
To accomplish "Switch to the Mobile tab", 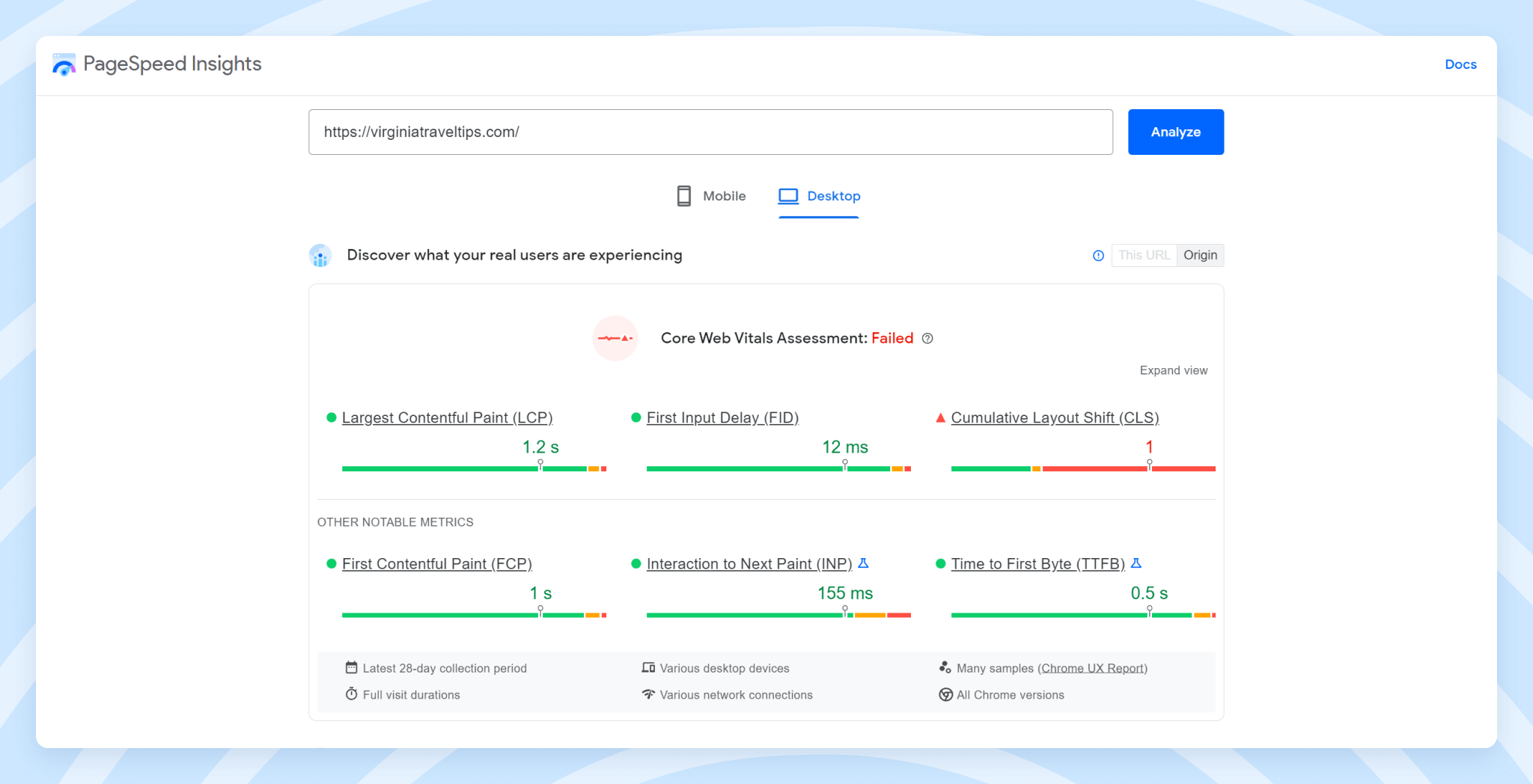I will (711, 196).
